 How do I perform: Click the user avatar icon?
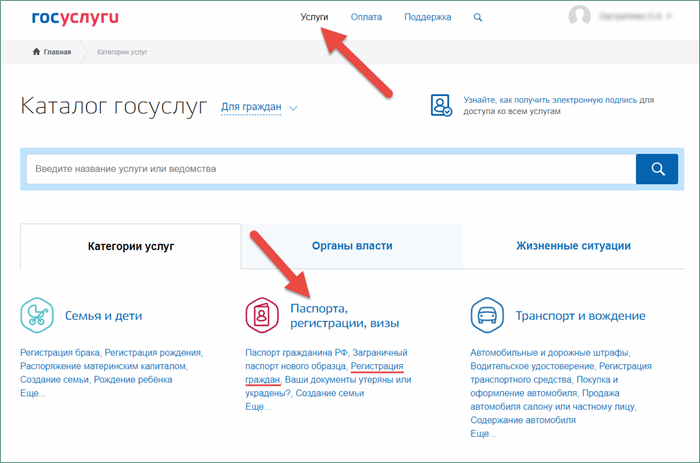[579, 16]
